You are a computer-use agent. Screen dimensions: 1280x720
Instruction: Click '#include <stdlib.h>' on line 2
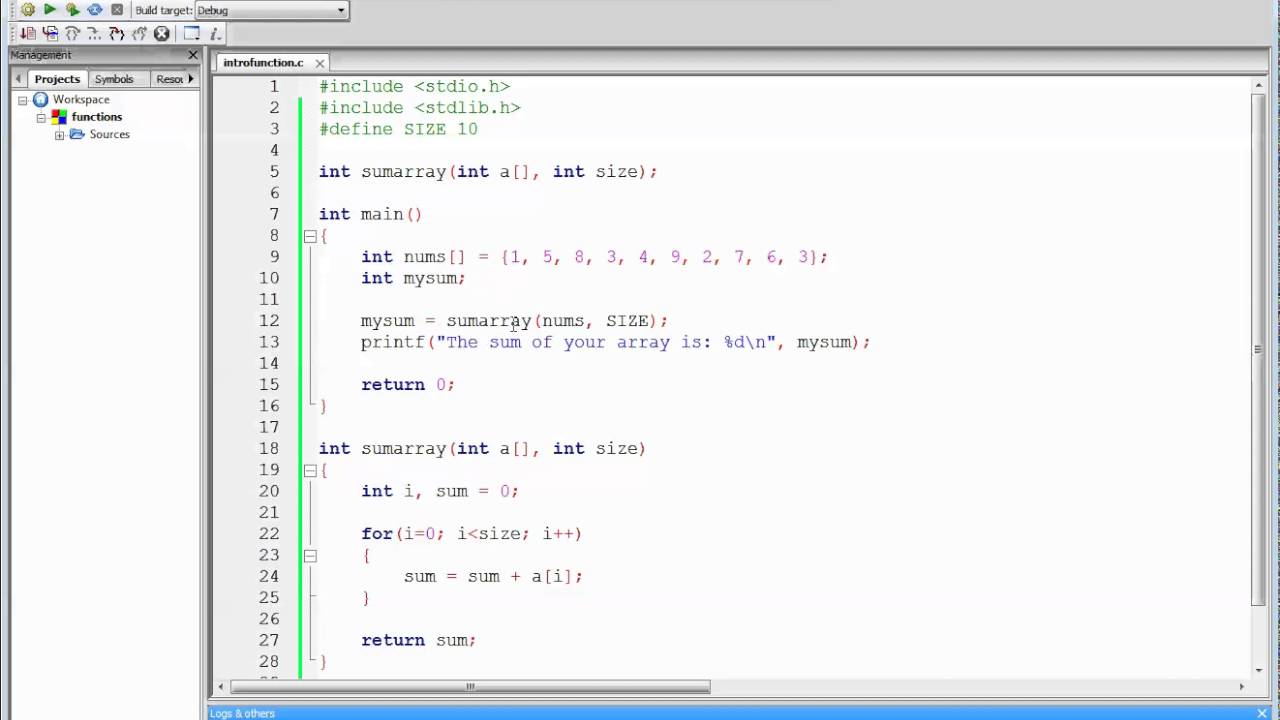click(x=420, y=108)
